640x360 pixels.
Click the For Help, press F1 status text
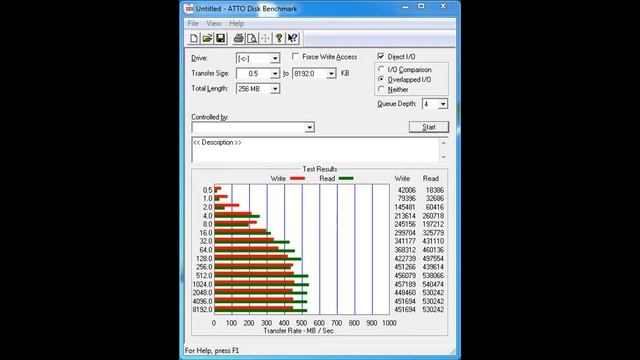tap(212, 351)
